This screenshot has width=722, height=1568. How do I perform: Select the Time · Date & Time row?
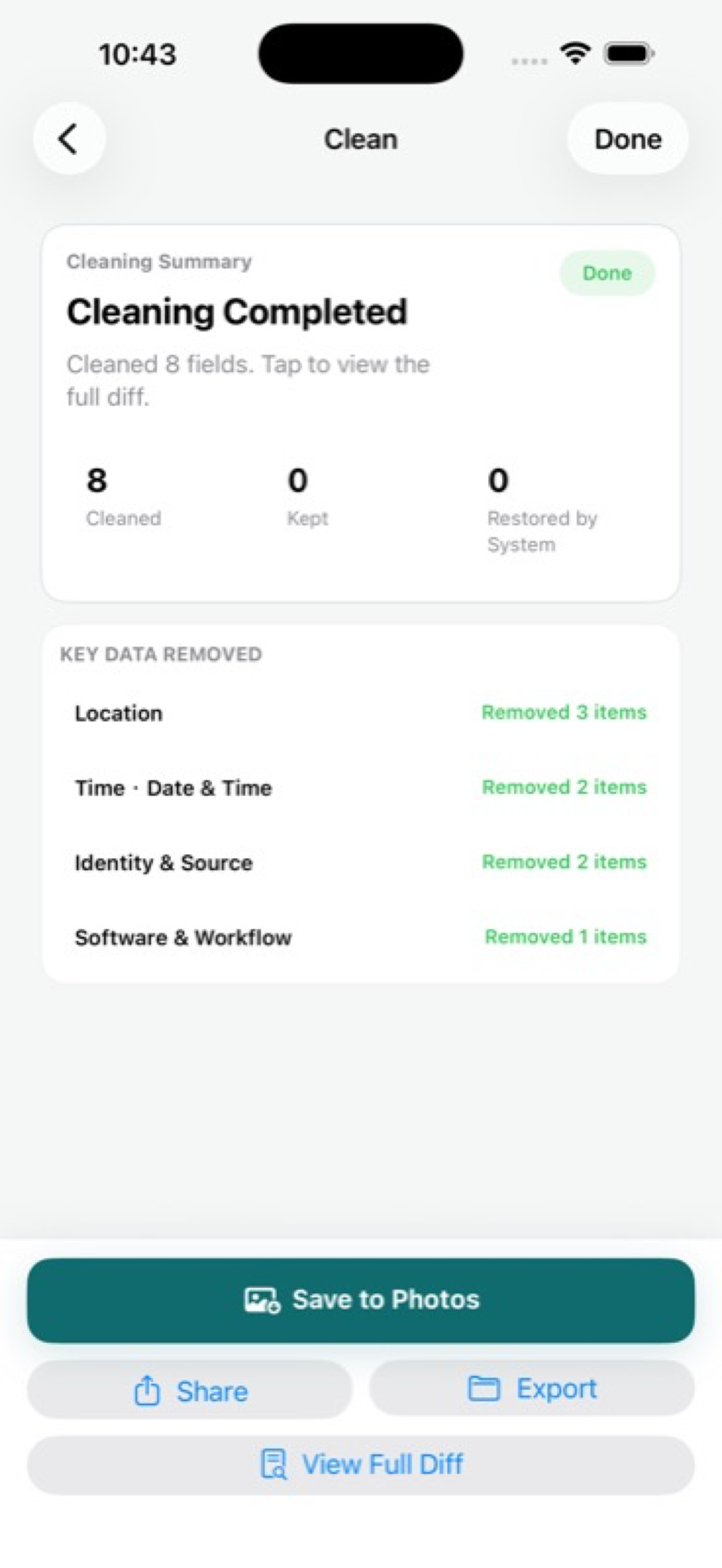tap(361, 788)
